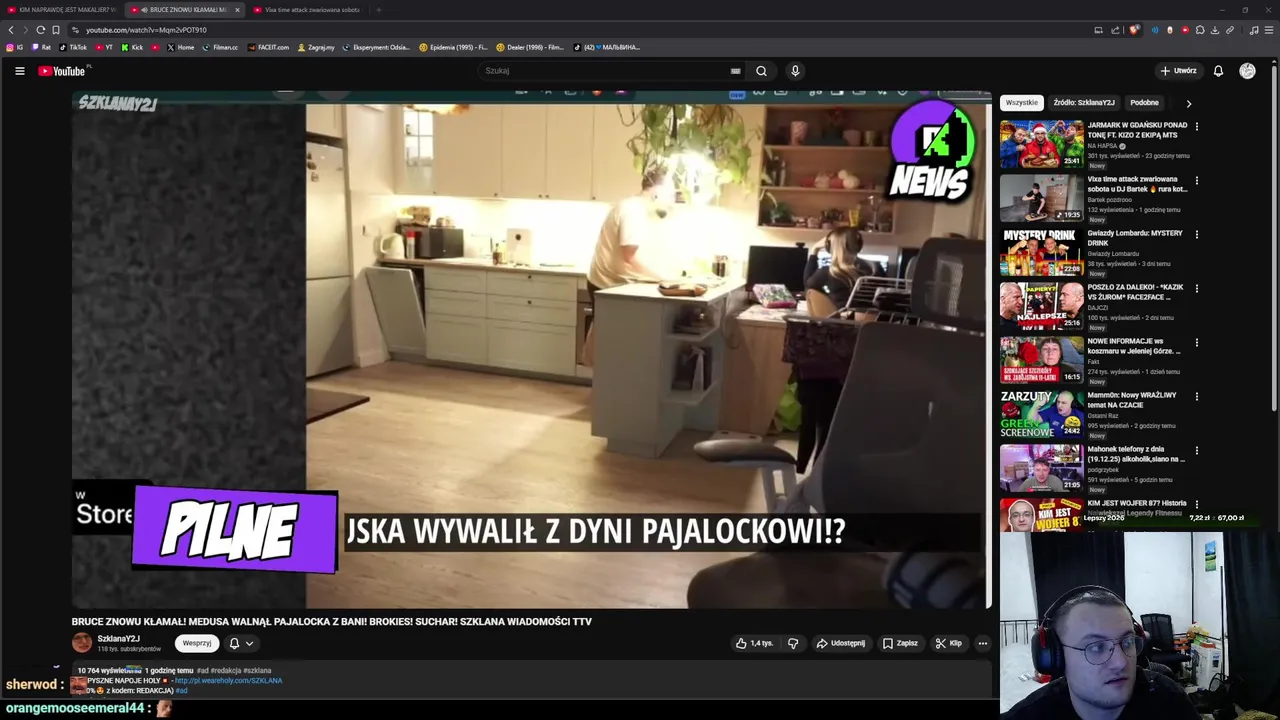Create a clip with the Klip button
The height and width of the screenshot is (720, 1280).
point(948,643)
